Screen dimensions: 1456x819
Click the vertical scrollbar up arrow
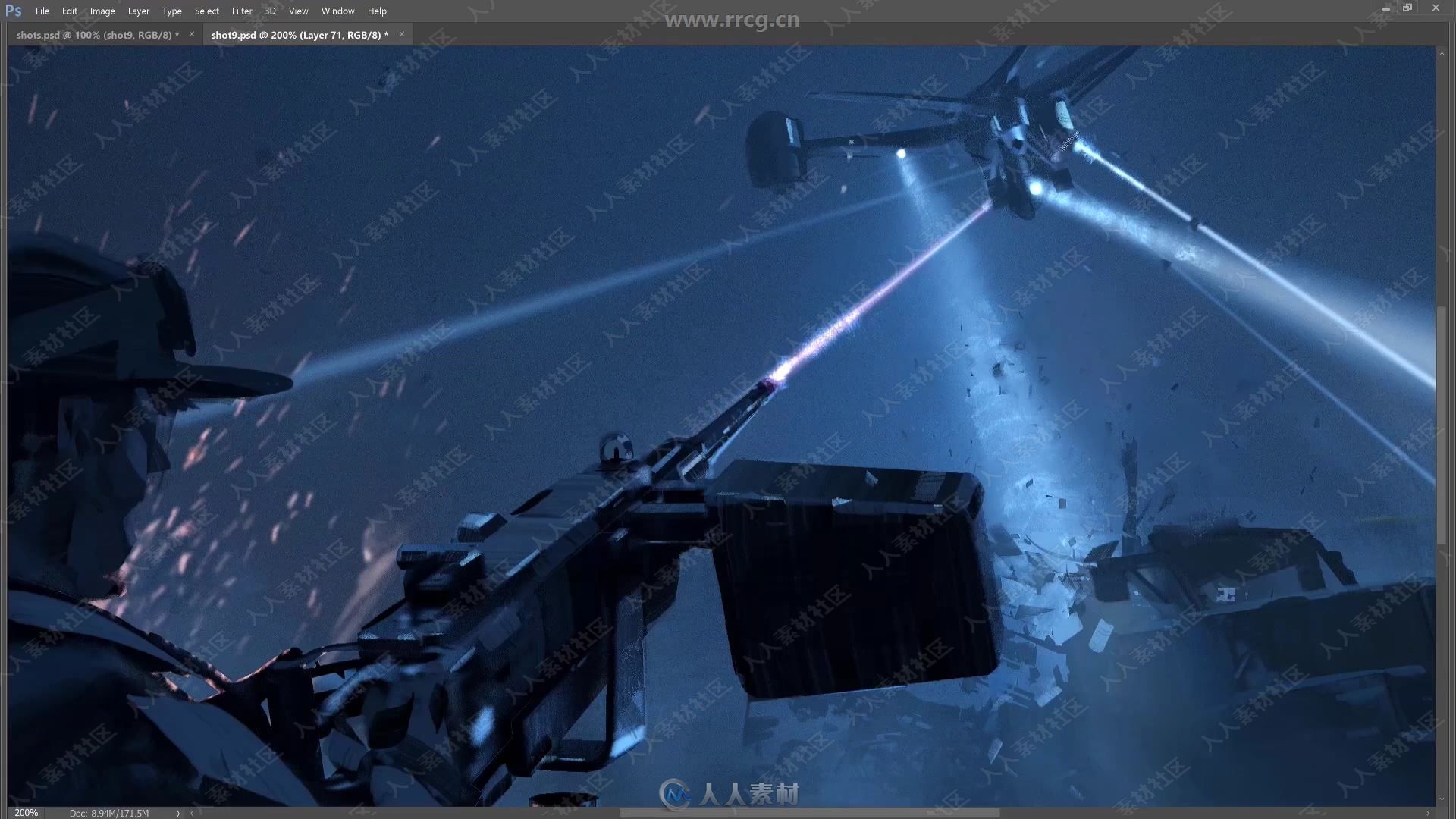[1442, 53]
